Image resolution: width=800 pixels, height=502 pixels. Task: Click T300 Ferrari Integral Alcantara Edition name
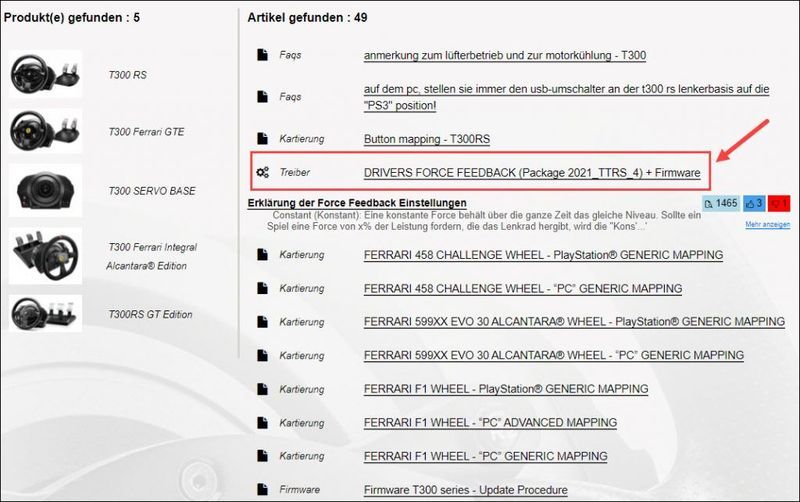[x=152, y=256]
